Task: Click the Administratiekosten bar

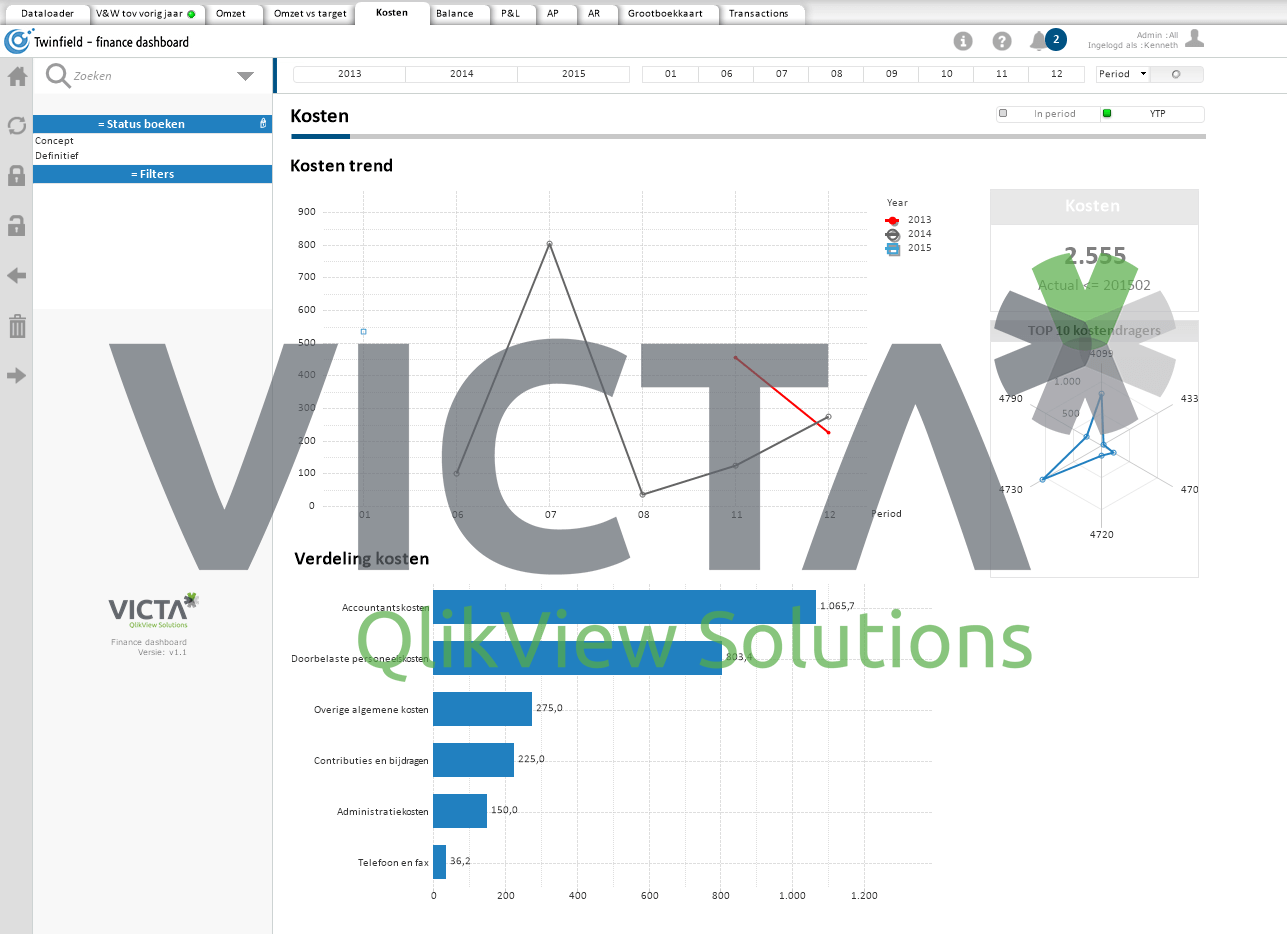Action: tap(460, 811)
